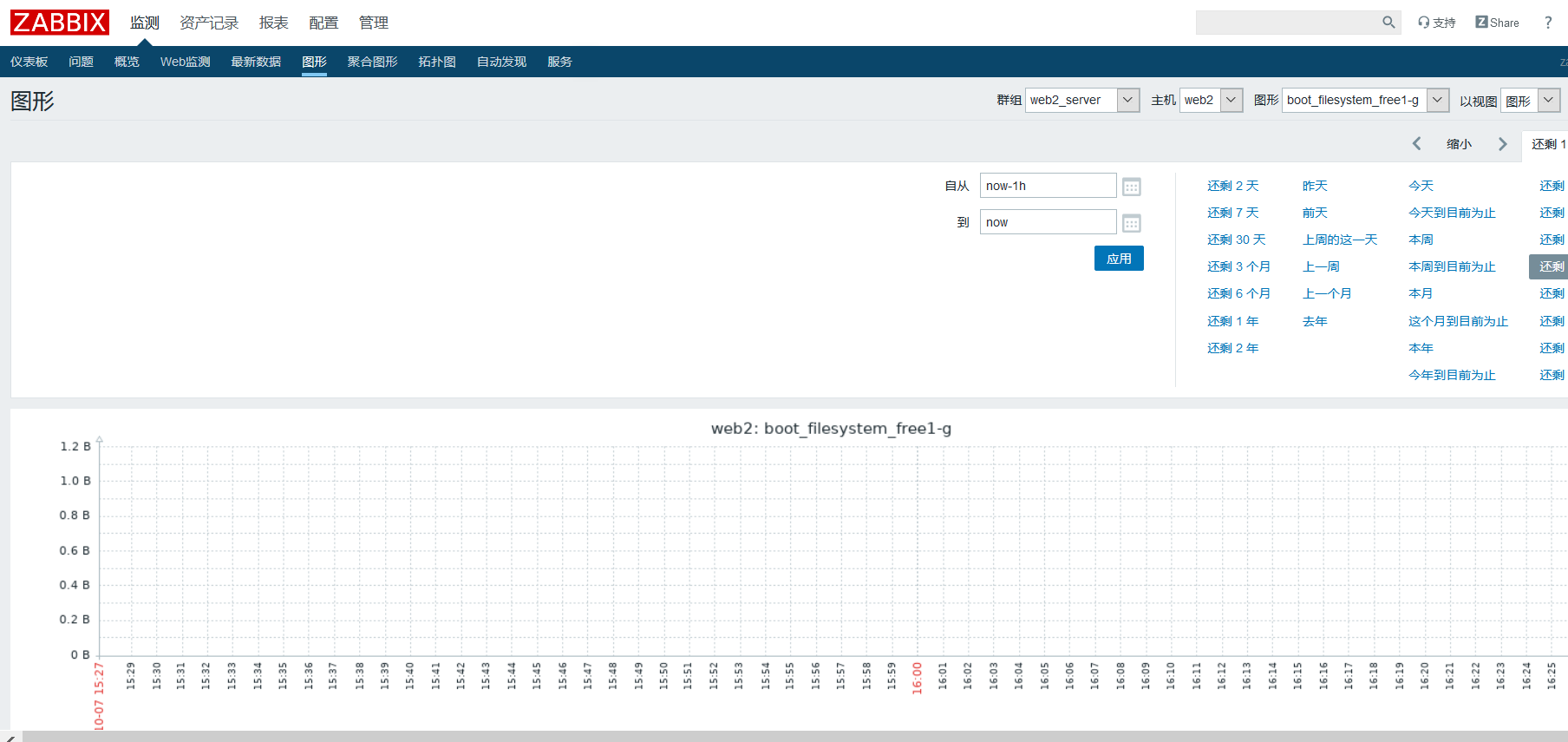Open the 报表 main menu
Screen dimensions: 1568x742
pyautogui.click(x=273, y=23)
